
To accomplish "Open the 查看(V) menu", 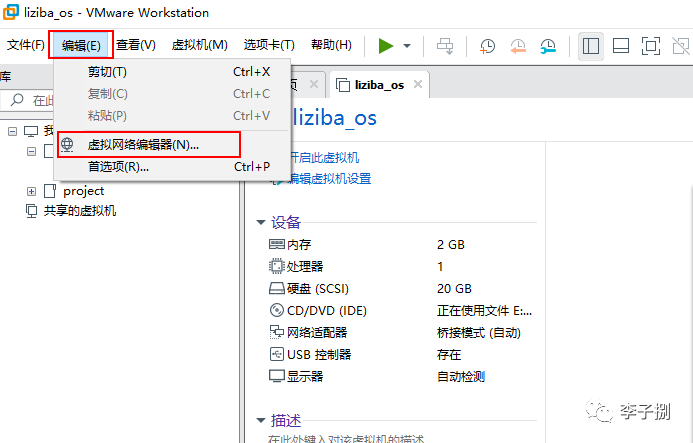I will (136, 45).
